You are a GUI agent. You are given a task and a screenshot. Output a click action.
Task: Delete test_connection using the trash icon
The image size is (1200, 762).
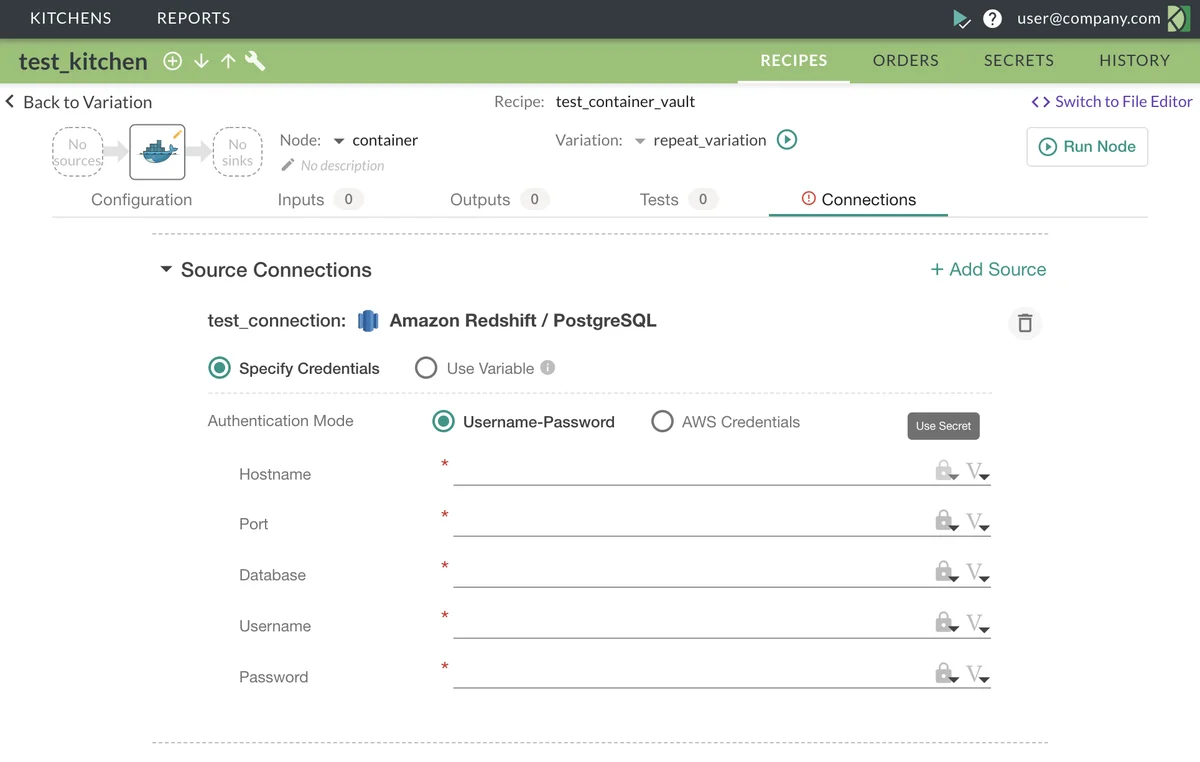click(1024, 321)
